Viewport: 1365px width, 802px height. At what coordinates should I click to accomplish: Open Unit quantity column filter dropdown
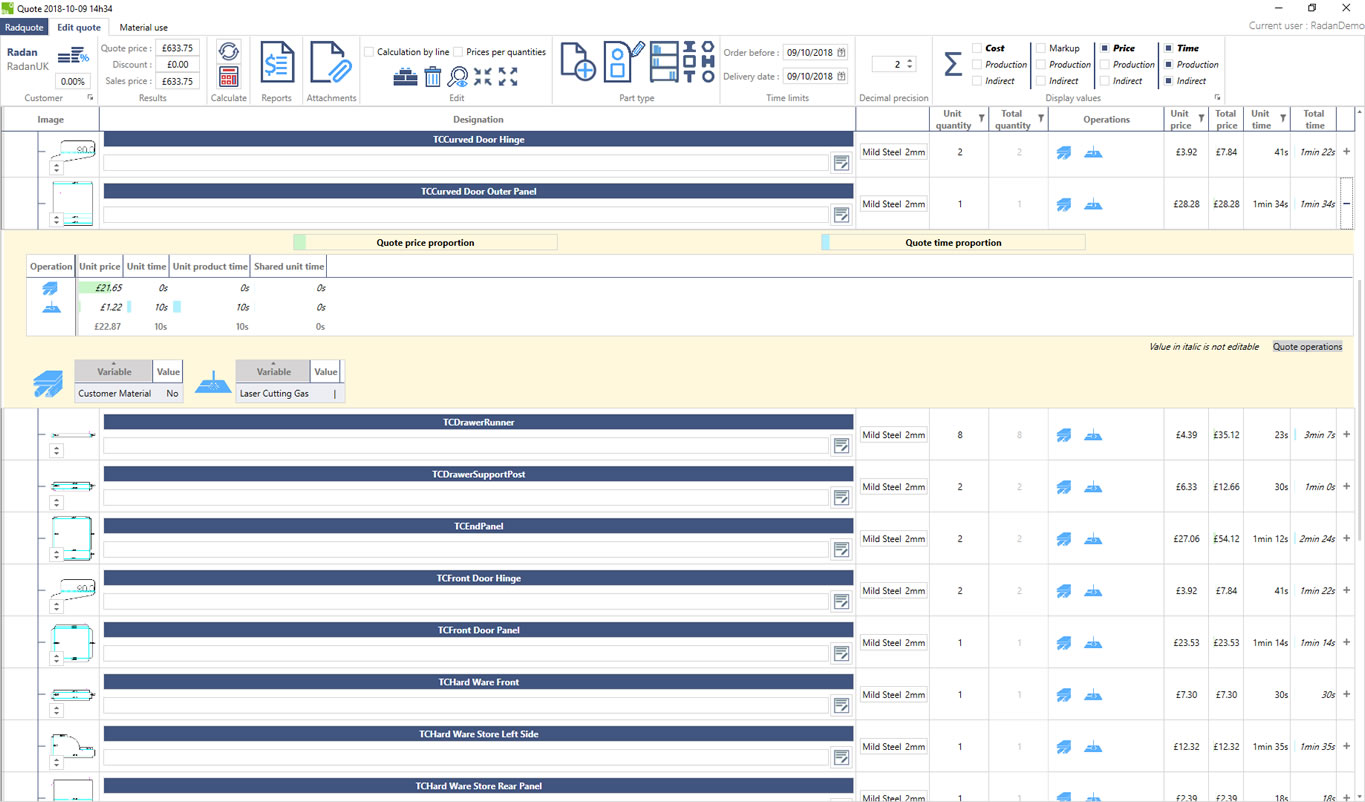pos(980,119)
